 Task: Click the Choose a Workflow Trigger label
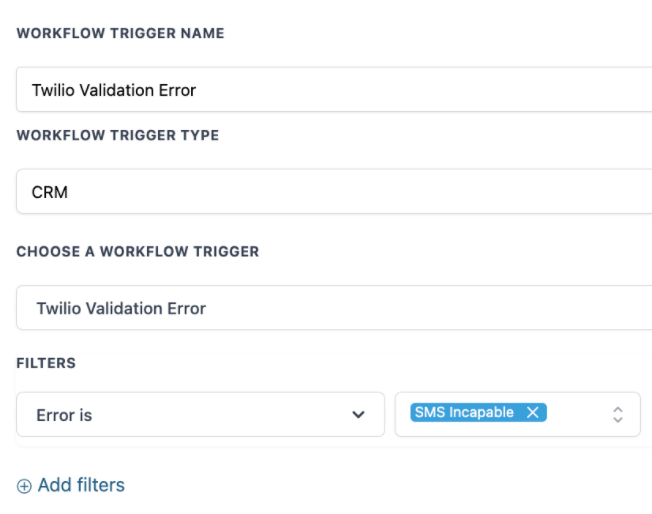tap(137, 252)
